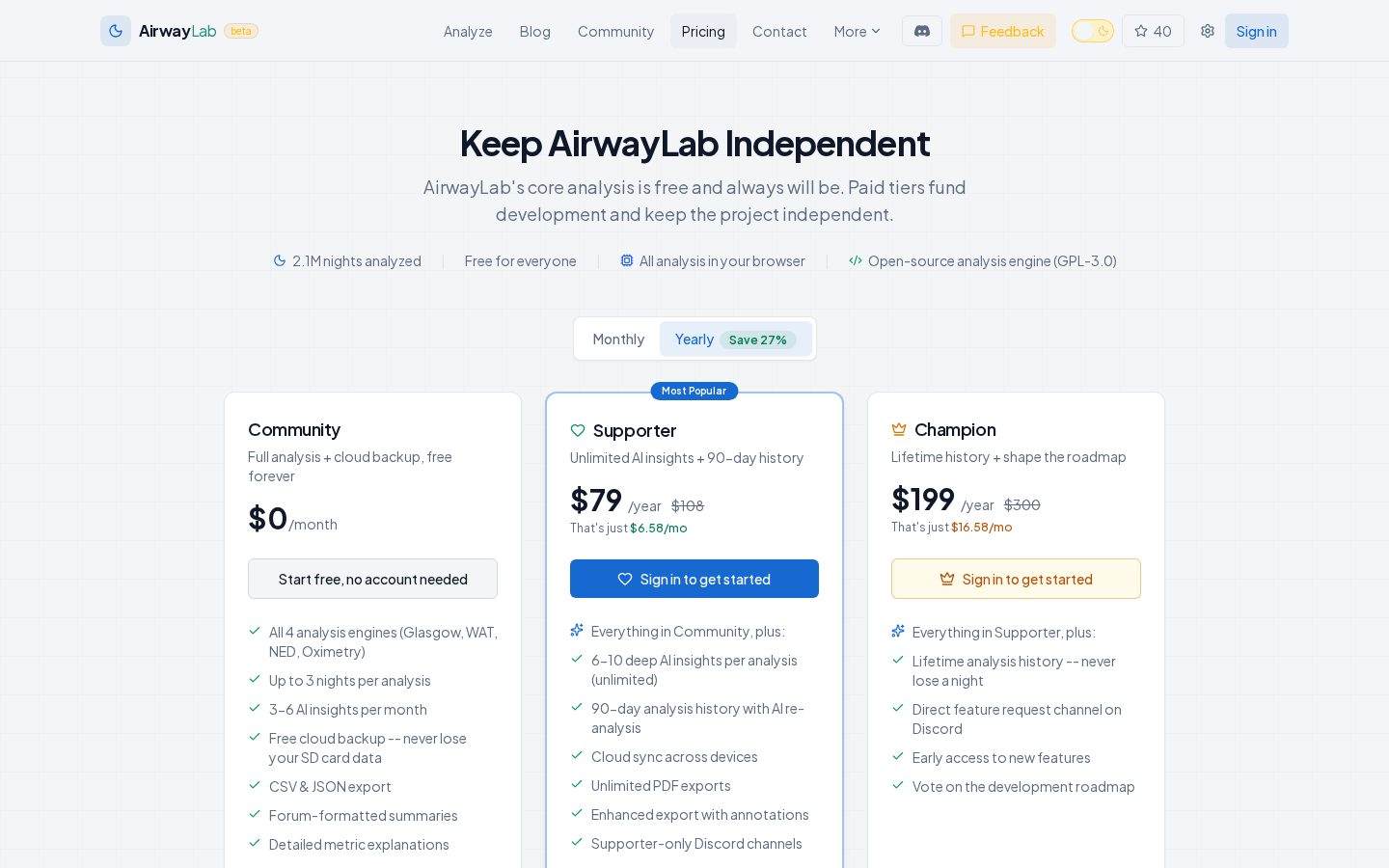This screenshot has height=868, width=1389.
Task: Click the $16.58/mo text
Action: [982, 527]
